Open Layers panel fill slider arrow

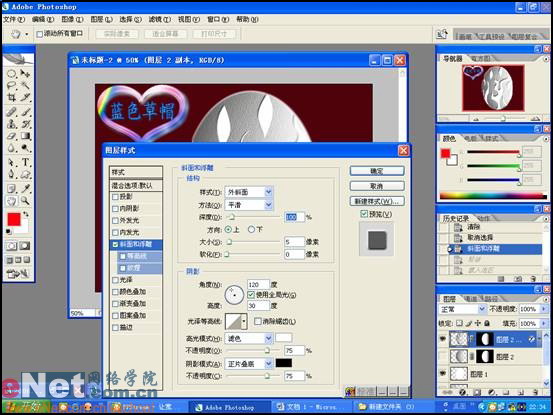pos(543,323)
